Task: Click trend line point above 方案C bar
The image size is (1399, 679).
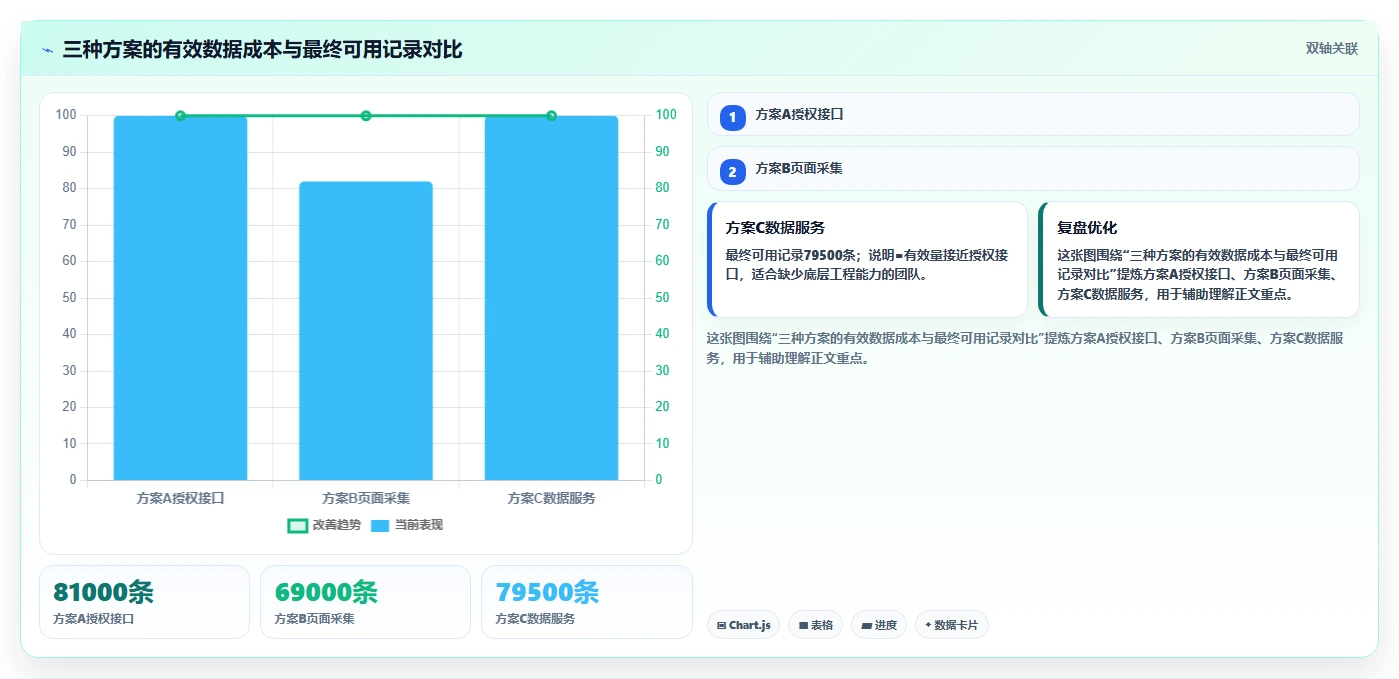Action: 551,116
